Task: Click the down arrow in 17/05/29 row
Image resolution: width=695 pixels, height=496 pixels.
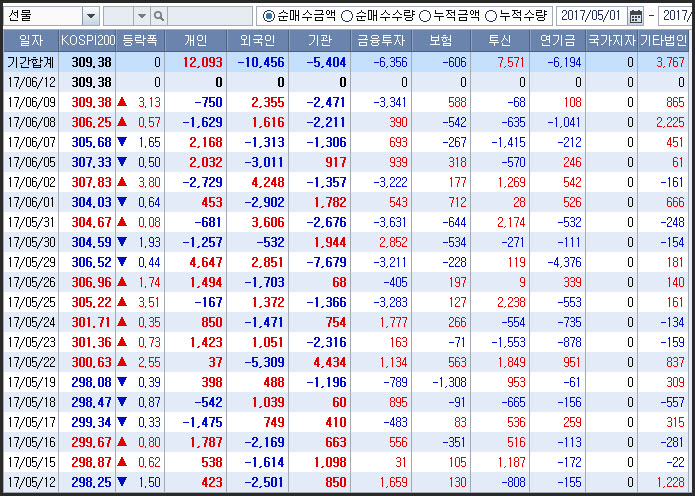Action: tap(122, 262)
